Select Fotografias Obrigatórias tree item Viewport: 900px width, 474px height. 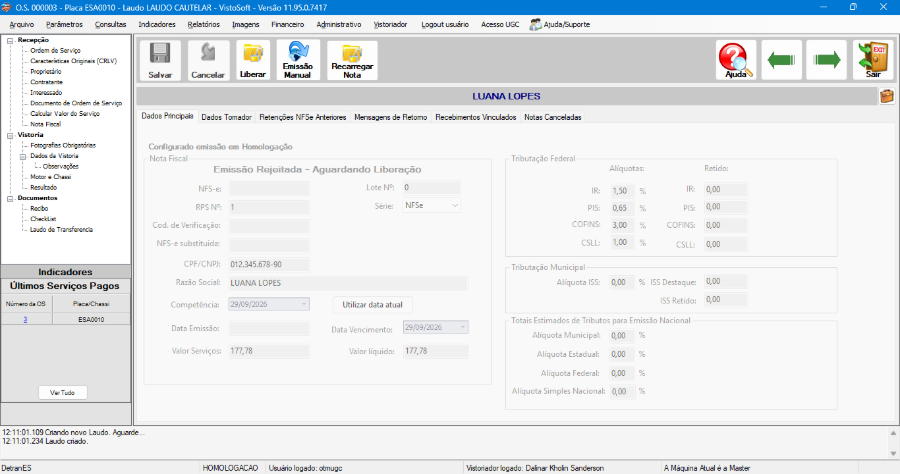coord(63,145)
